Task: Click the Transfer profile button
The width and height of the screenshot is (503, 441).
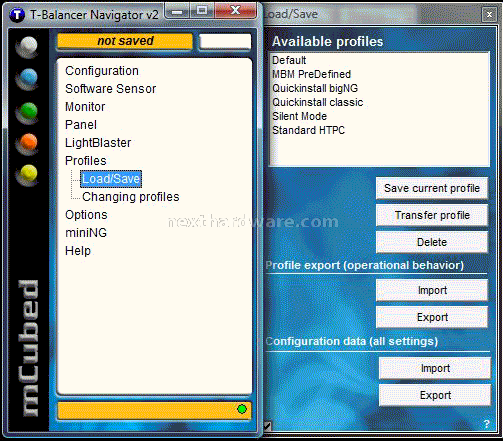Action: coord(432,215)
